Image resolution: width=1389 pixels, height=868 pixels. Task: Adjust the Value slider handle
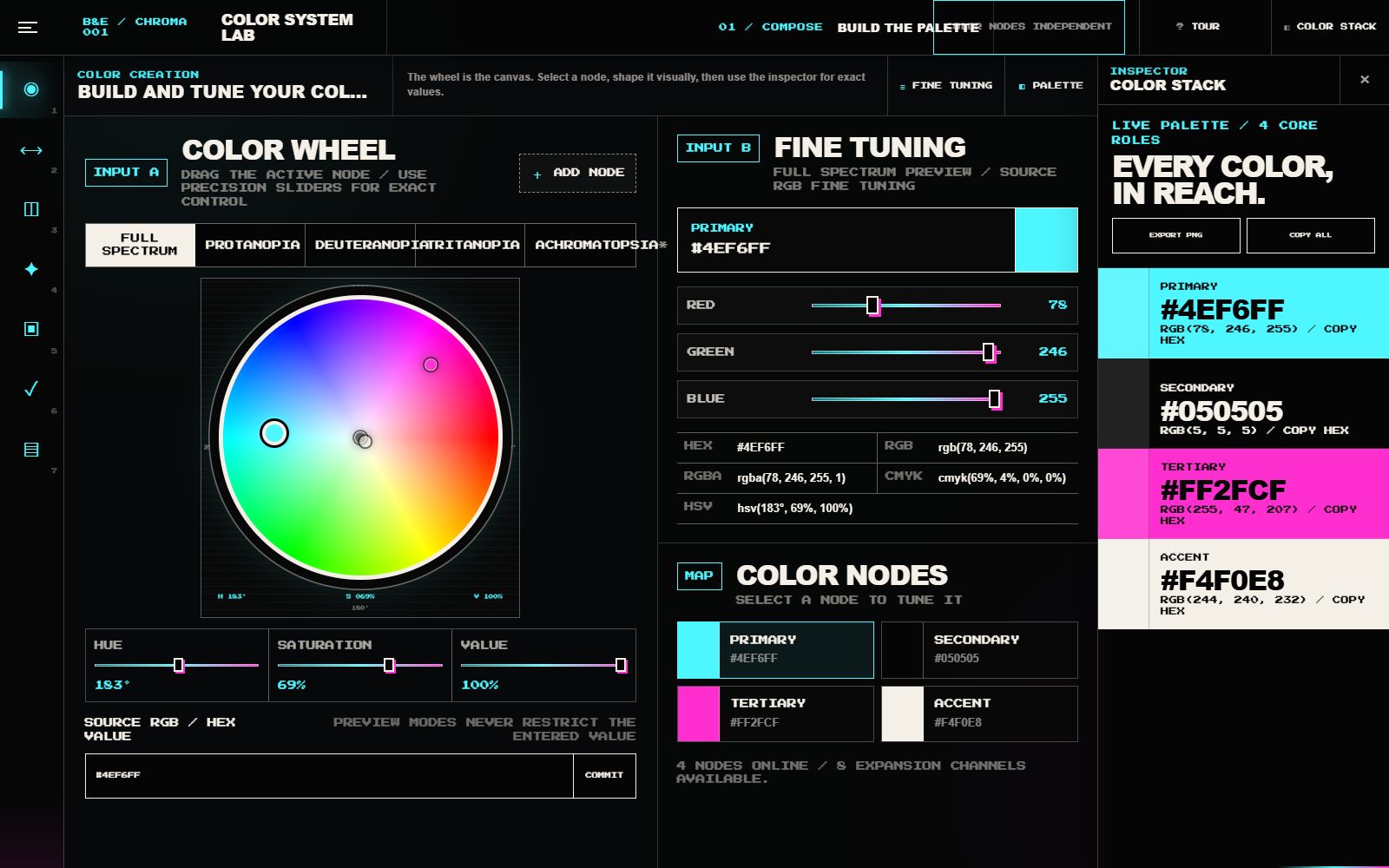coord(621,665)
